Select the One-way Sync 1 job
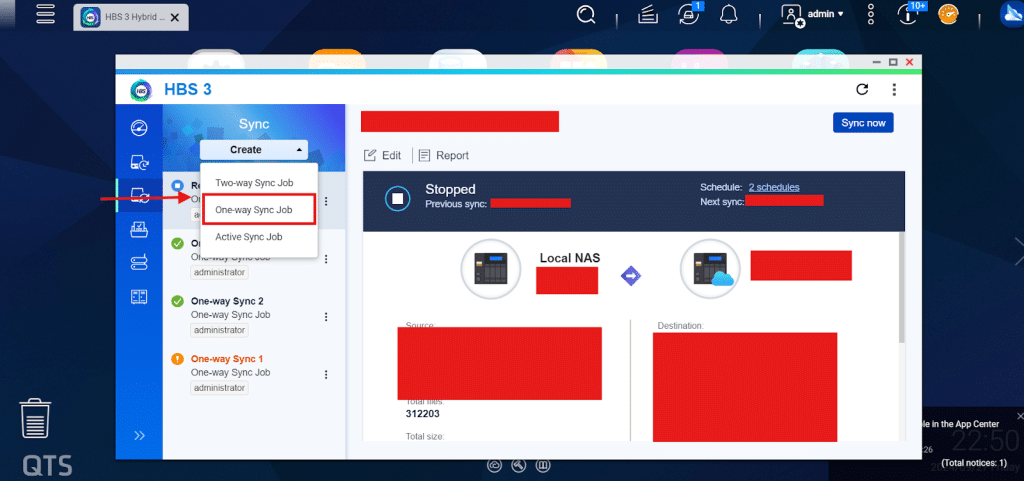The image size is (1024, 481). tap(254, 374)
